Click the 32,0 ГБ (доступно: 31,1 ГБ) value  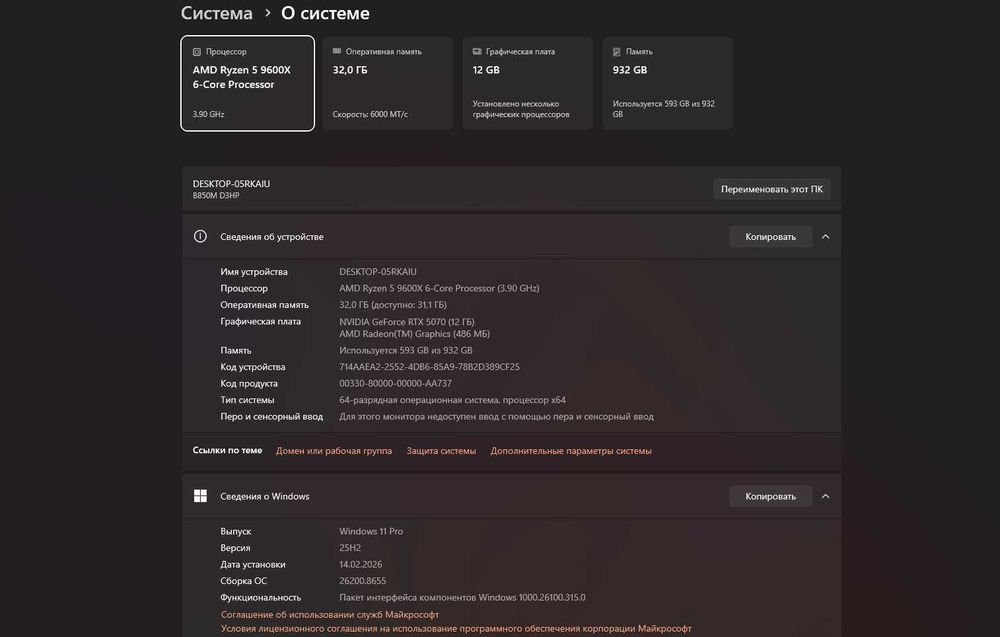pyautogui.click(x=393, y=305)
